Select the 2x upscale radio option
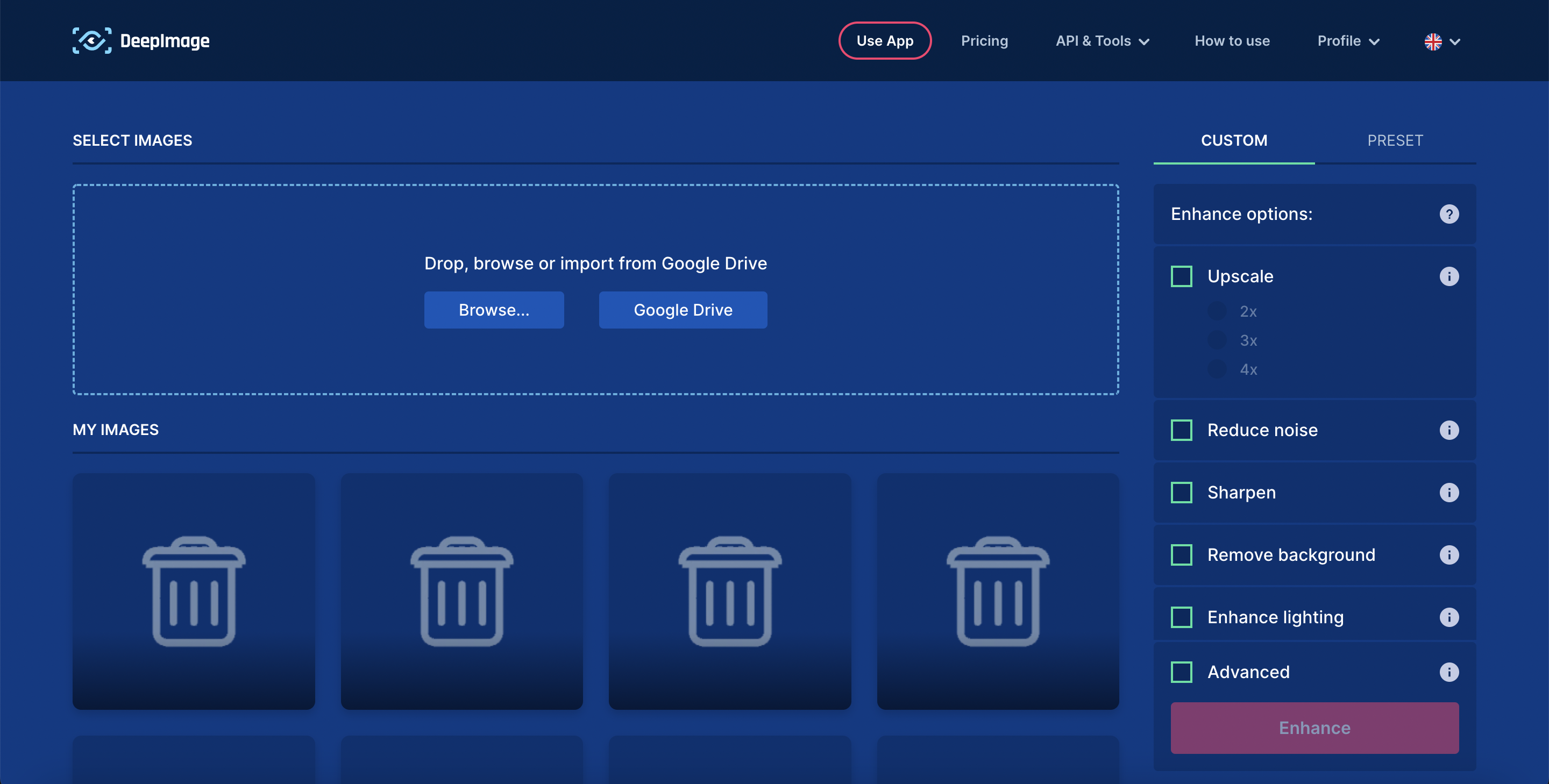The width and height of the screenshot is (1549, 784). coord(1217,311)
